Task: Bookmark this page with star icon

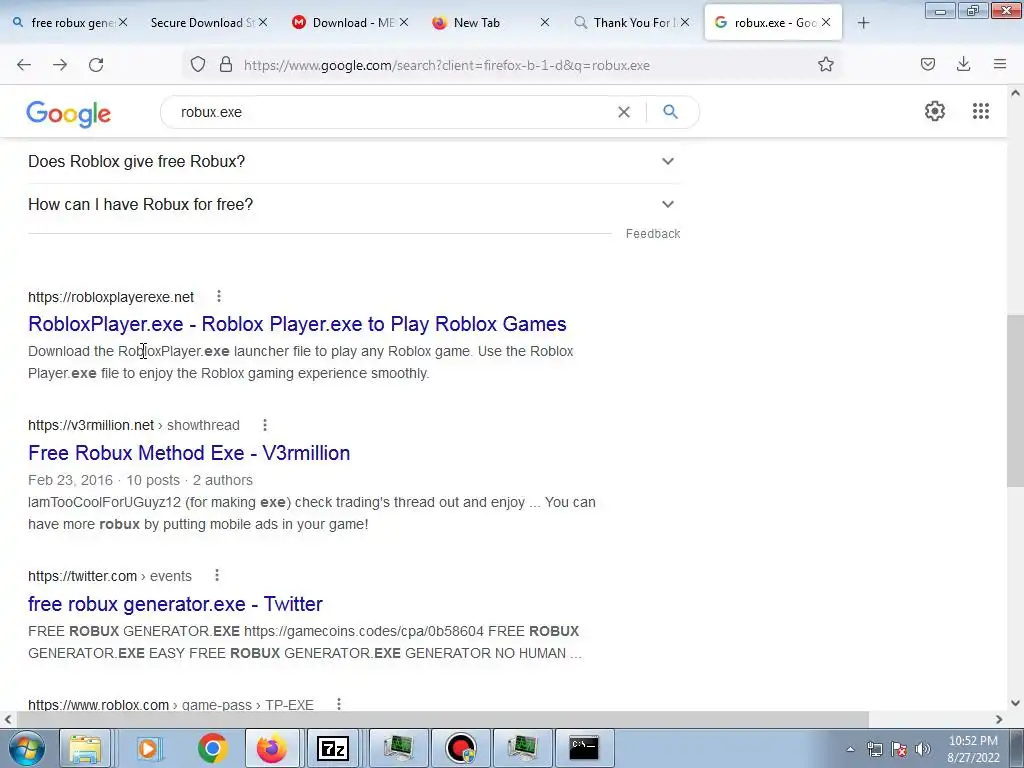Action: pos(825,64)
